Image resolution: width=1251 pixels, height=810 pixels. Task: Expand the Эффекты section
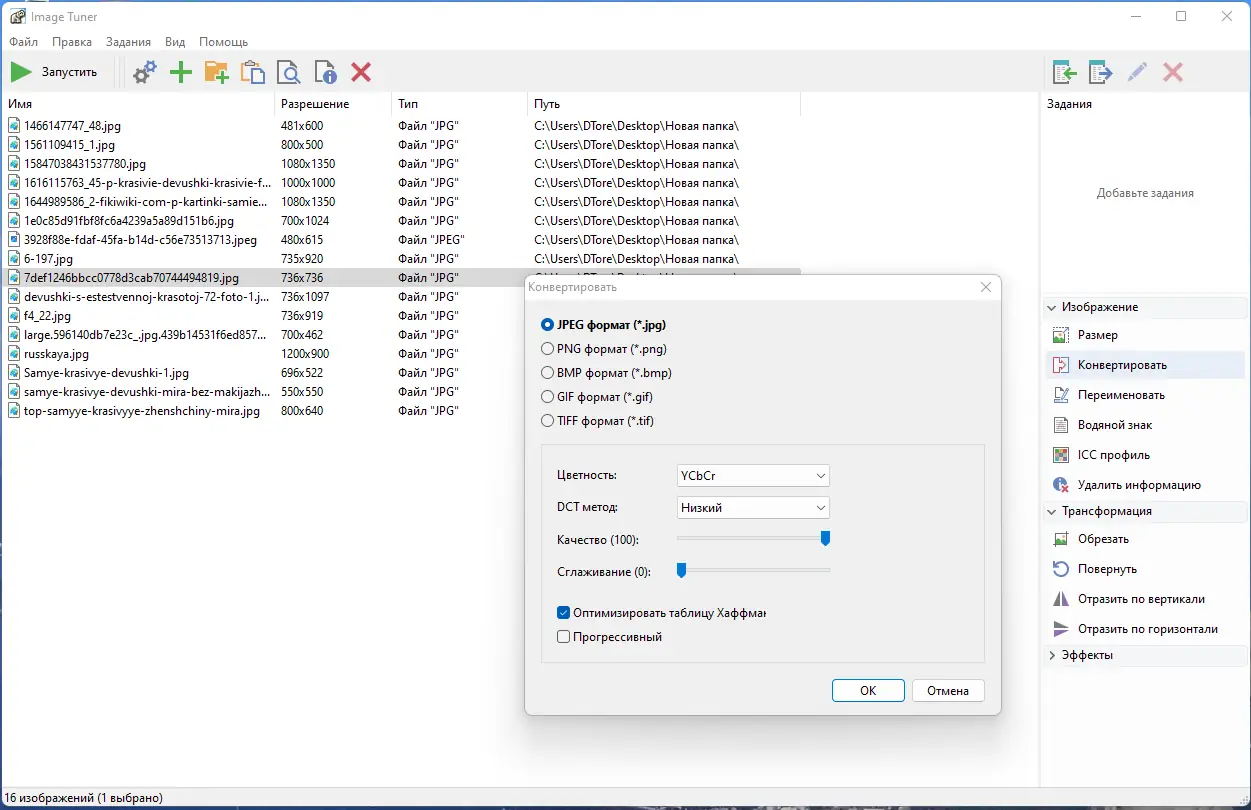click(1052, 656)
